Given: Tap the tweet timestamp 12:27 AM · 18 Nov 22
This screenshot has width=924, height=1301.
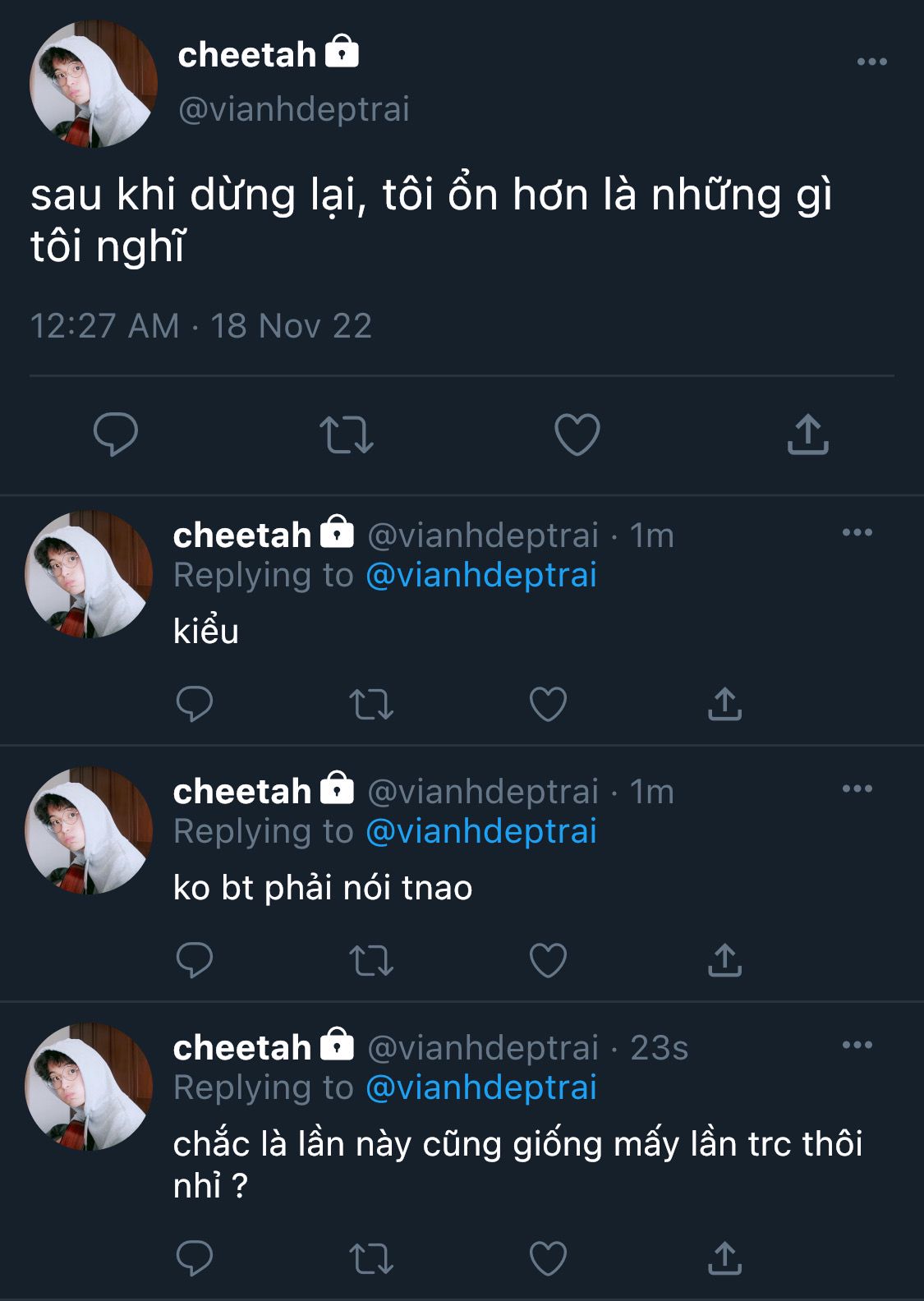Looking at the screenshot, I should tap(201, 326).
